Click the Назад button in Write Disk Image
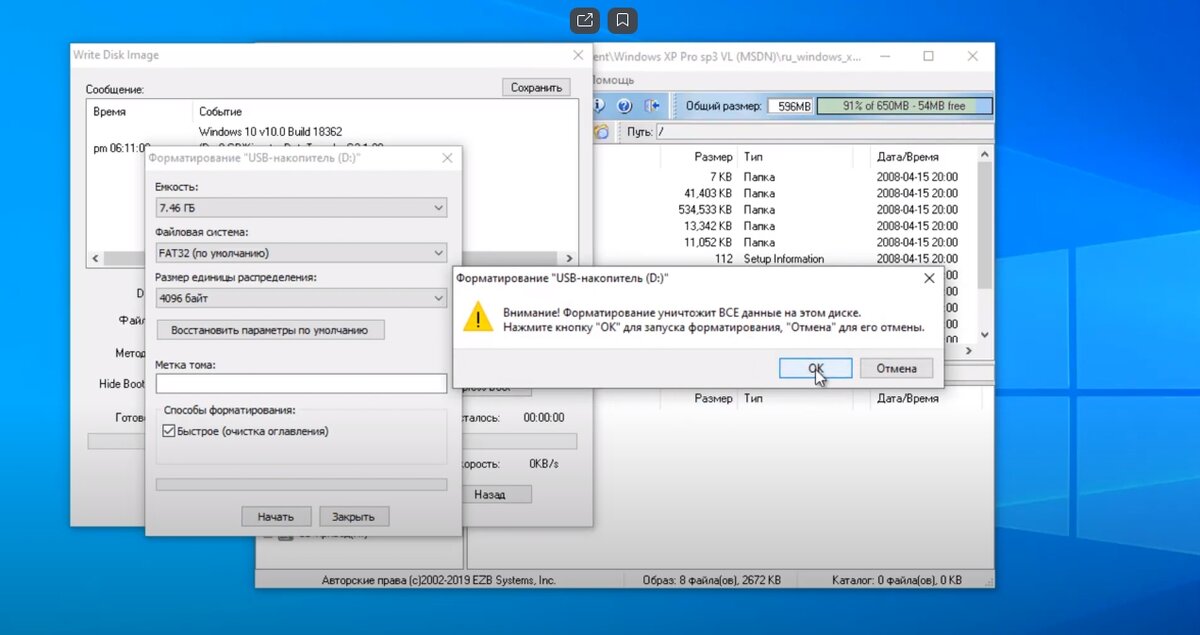 click(x=490, y=494)
